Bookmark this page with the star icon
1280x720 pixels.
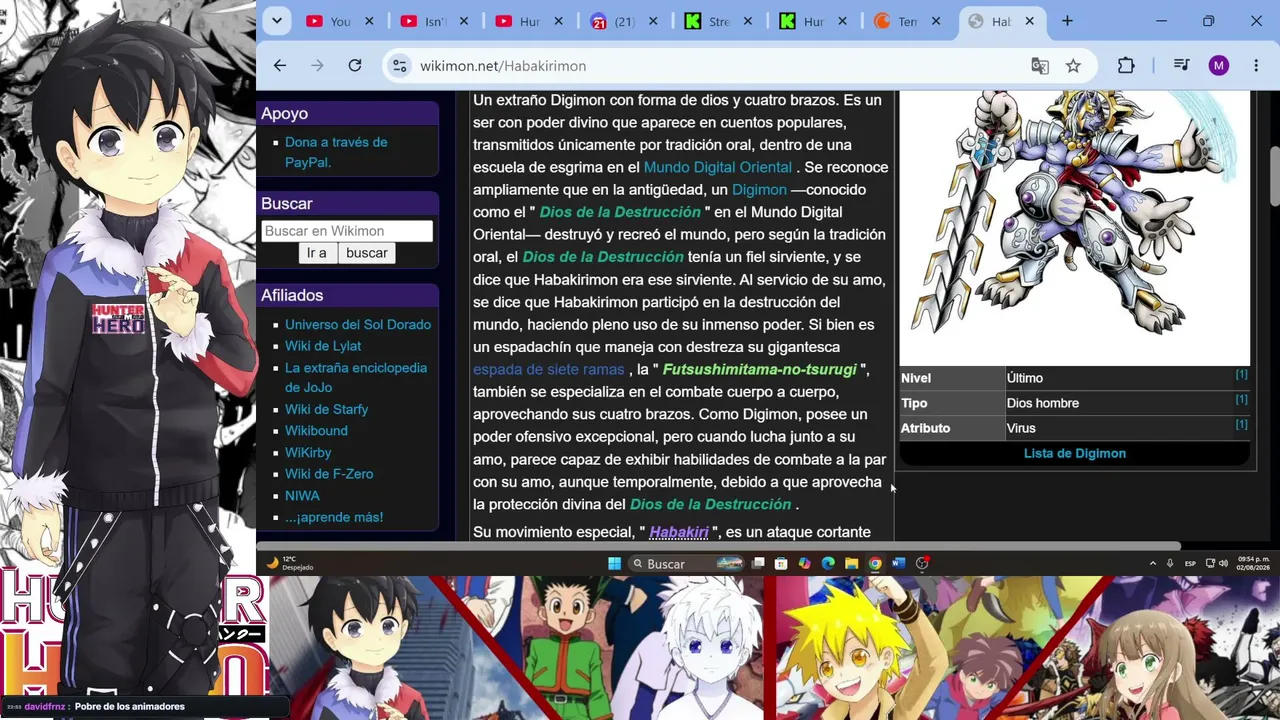pos(1073,66)
